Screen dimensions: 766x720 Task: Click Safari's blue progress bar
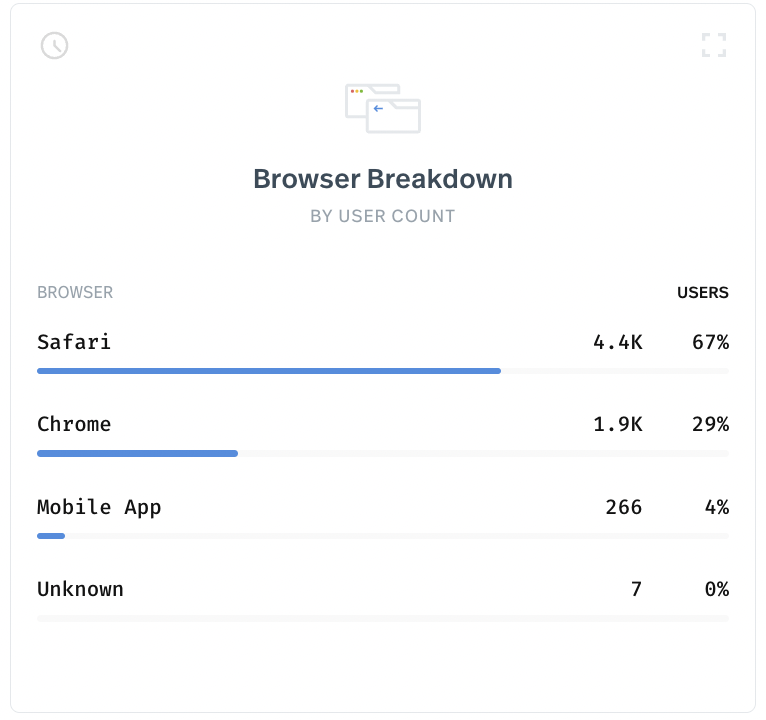click(x=269, y=371)
